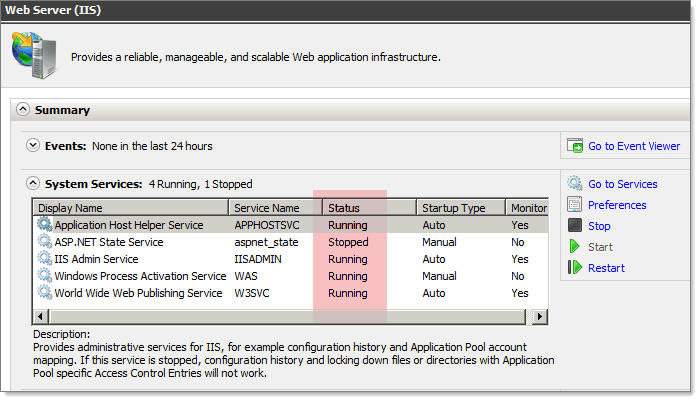Click the green Restart arrow icon

point(575,268)
